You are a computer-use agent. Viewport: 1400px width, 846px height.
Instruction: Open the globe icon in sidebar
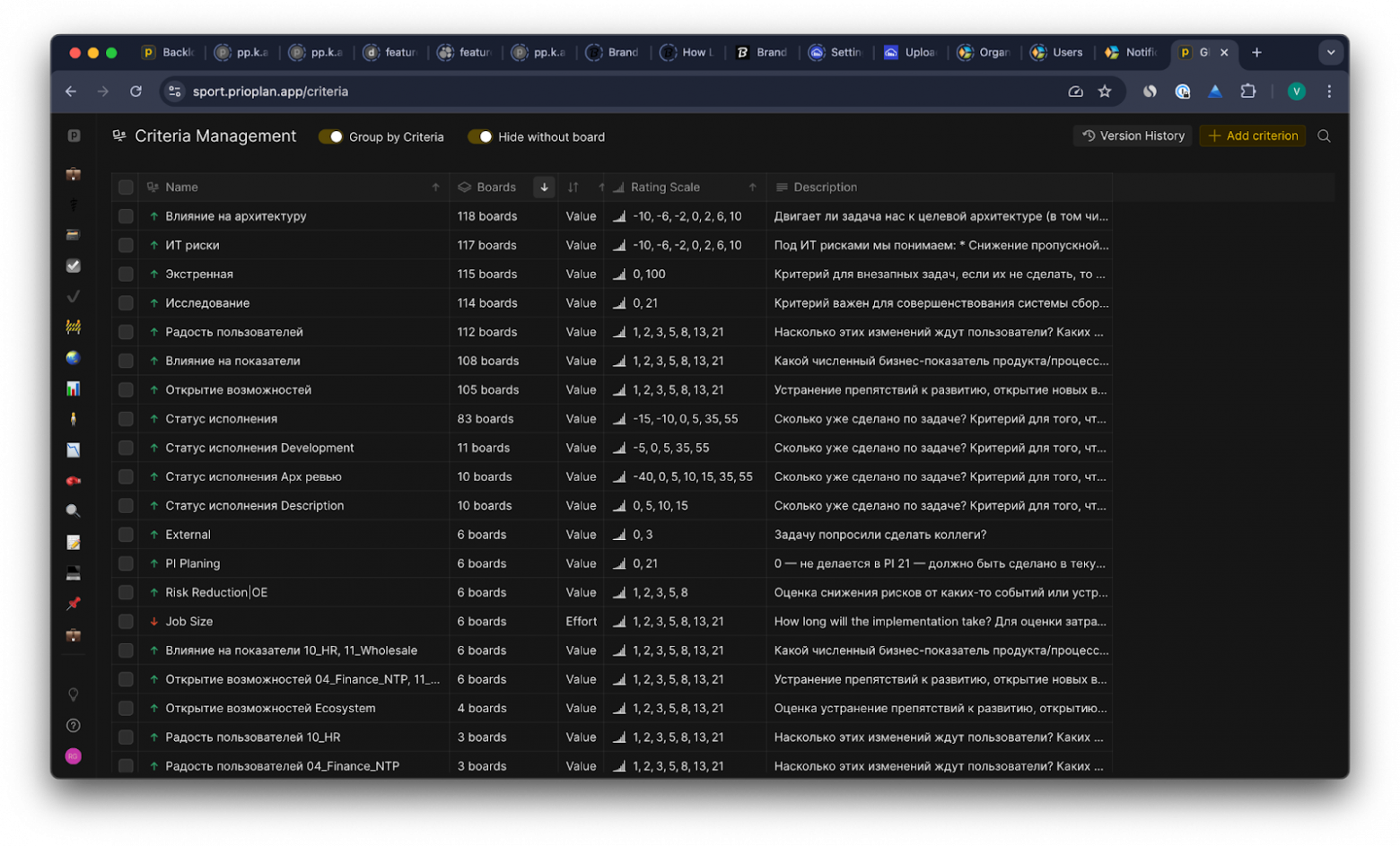pos(74,358)
